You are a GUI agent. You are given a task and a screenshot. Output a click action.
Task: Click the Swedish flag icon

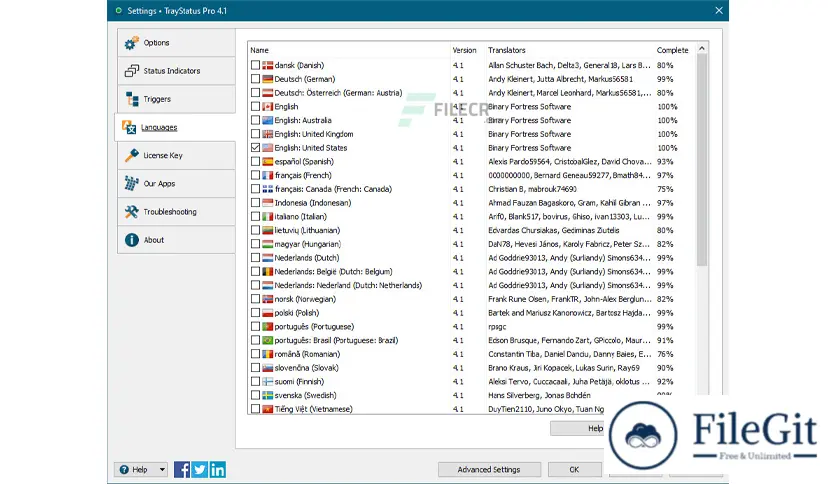coord(268,396)
